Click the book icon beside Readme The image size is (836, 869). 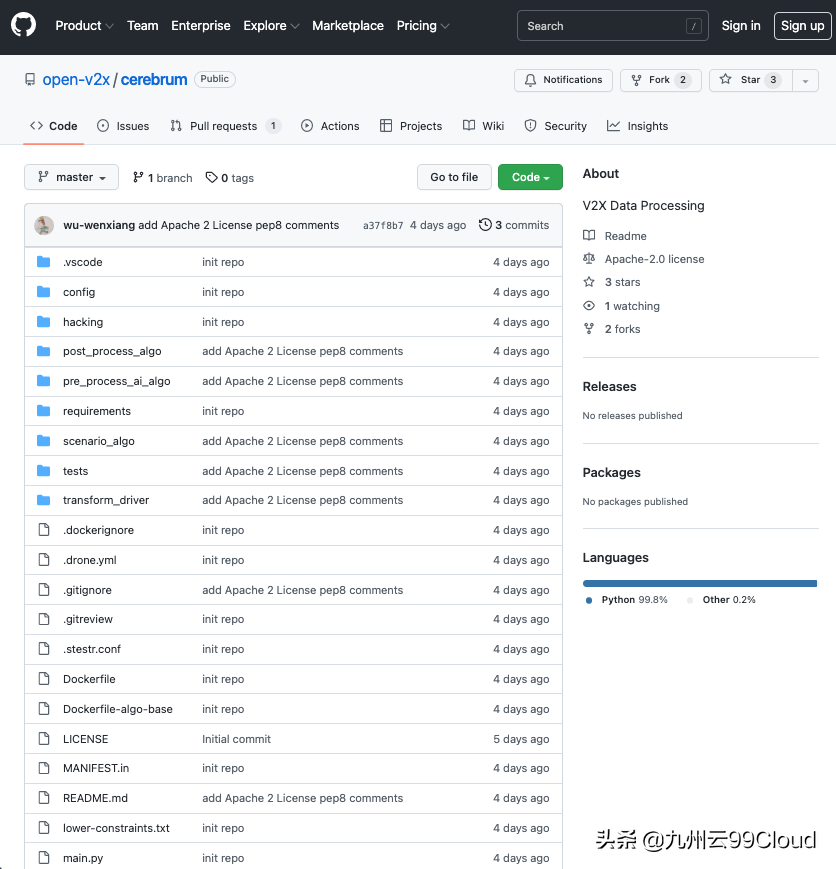click(589, 235)
